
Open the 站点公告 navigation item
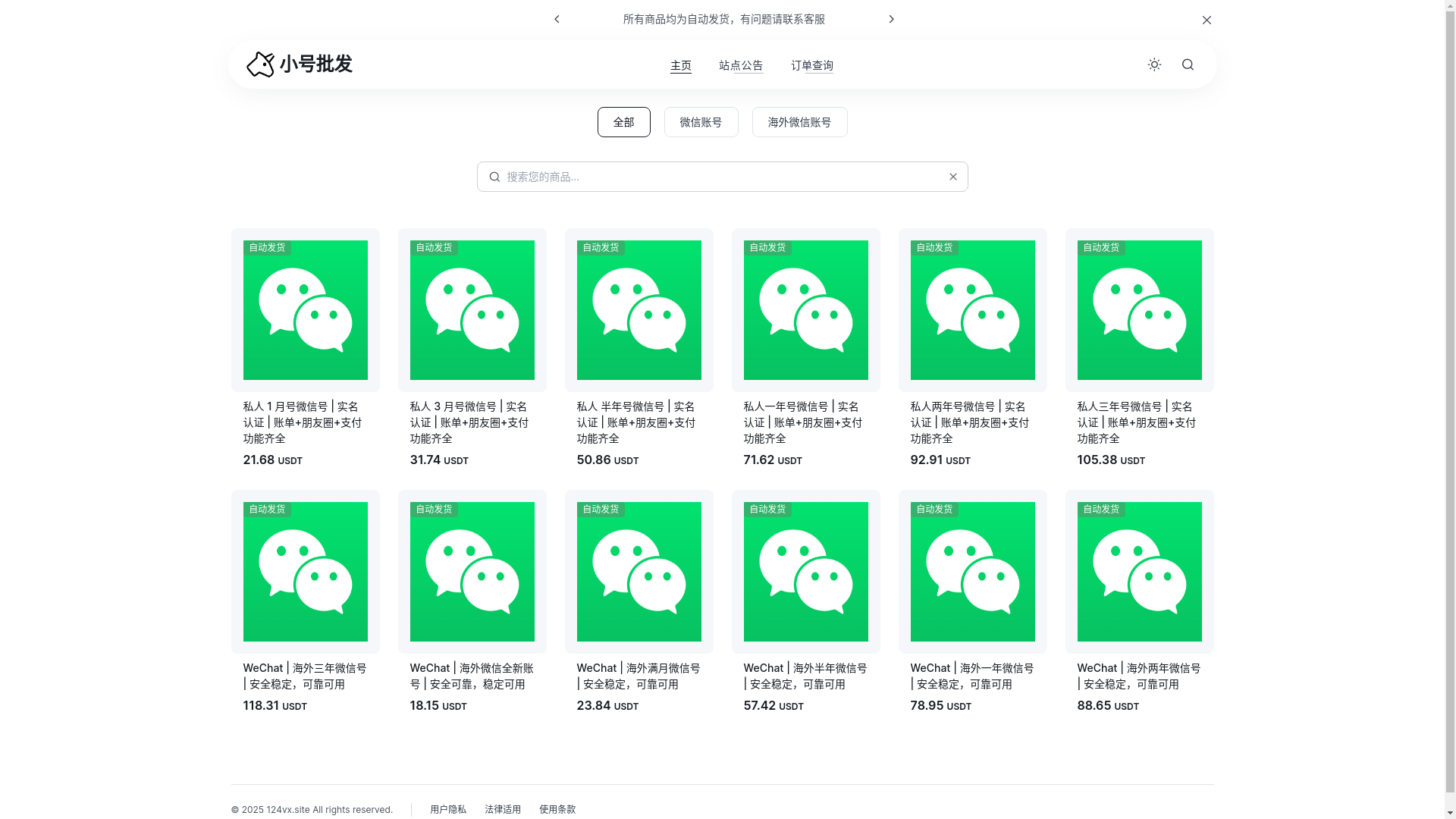[x=741, y=65]
